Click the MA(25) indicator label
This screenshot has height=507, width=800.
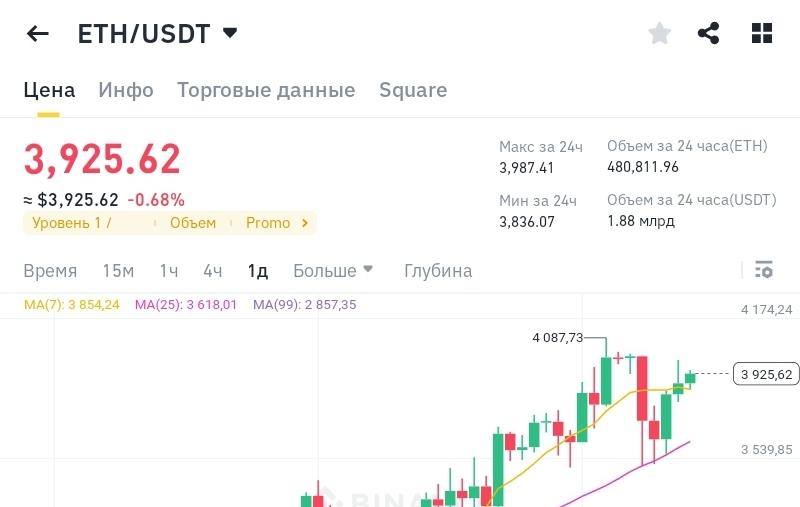(x=186, y=305)
